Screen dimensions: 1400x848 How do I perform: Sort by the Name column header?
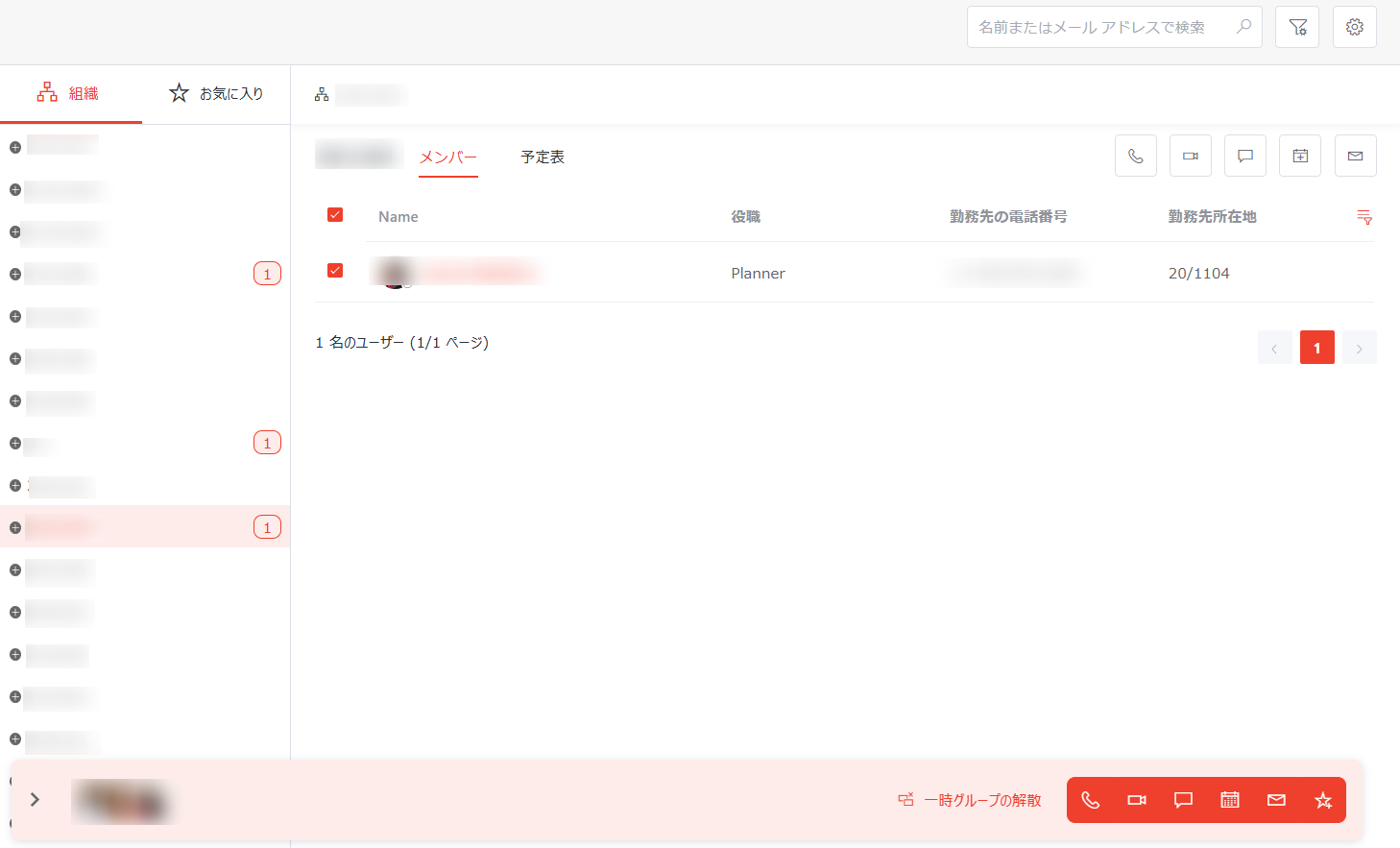(x=398, y=217)
